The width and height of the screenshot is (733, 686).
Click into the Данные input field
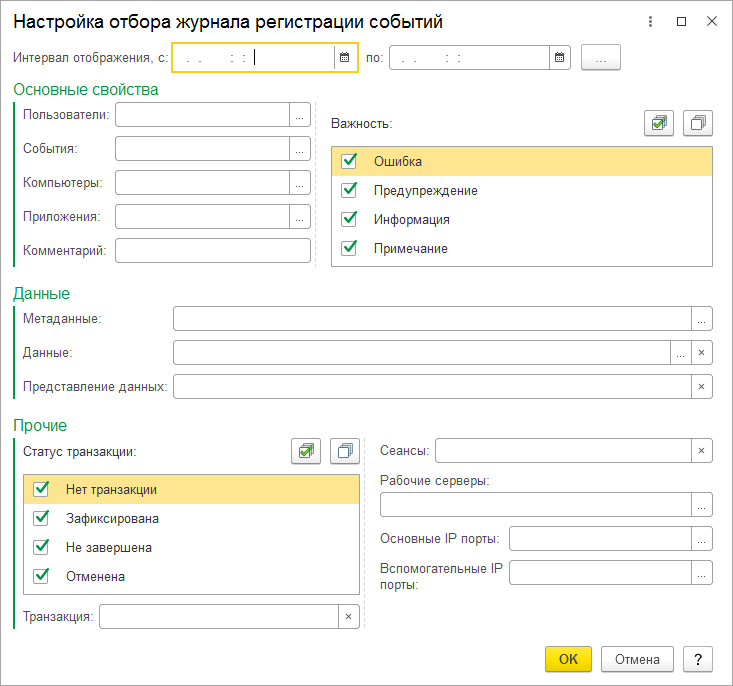tap(422, 353)
